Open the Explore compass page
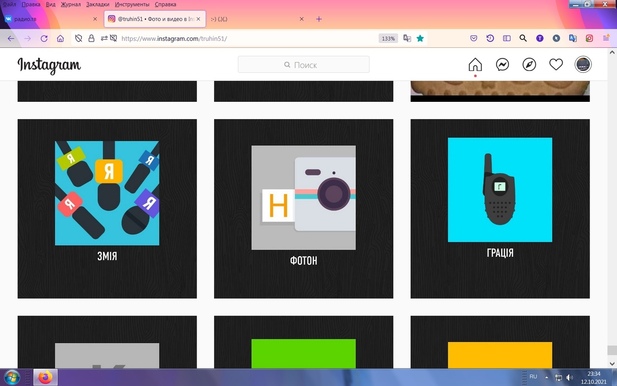 [529, 65]
